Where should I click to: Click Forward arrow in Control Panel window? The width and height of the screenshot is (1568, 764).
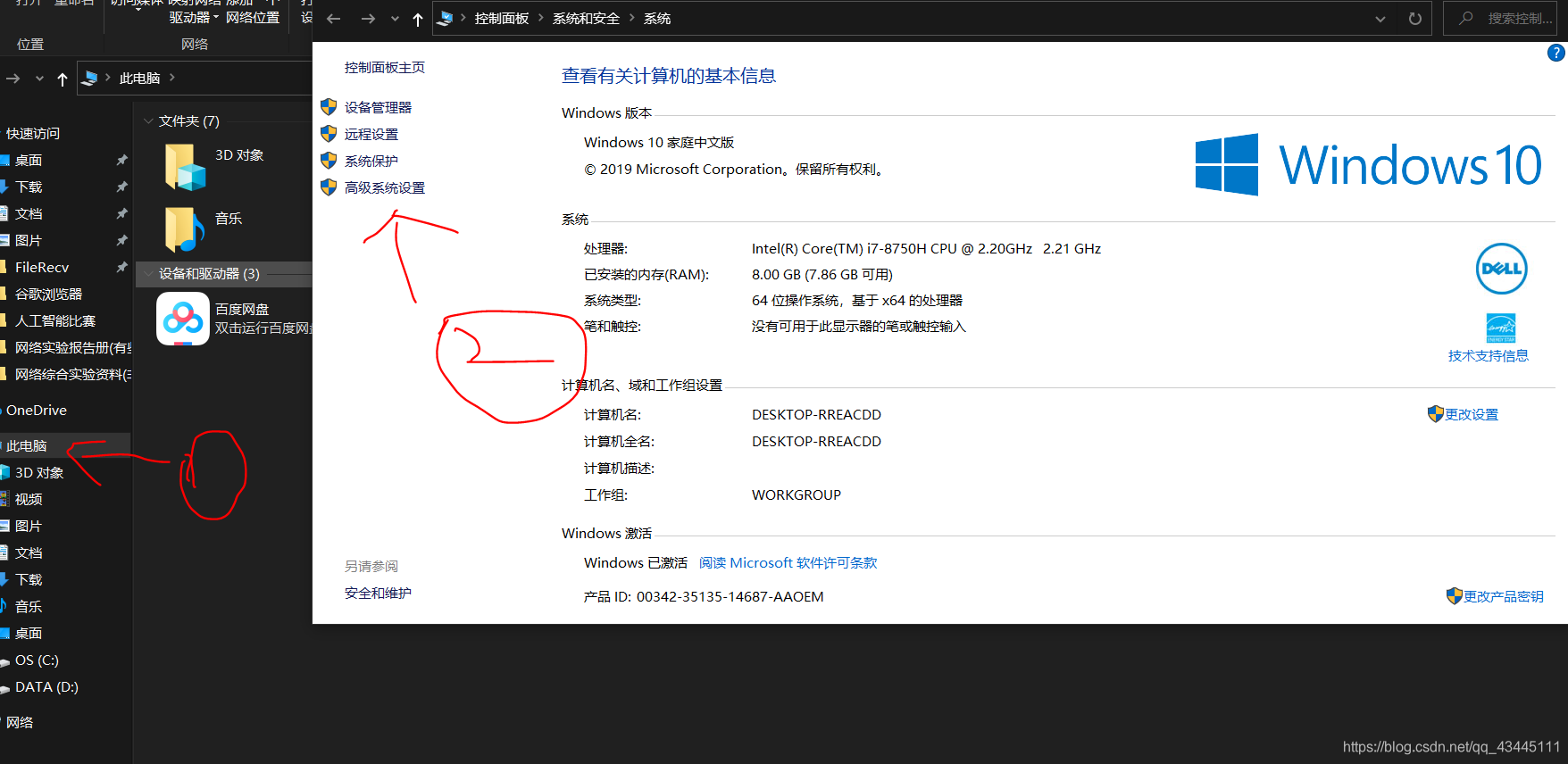click(x=368, y=18)
